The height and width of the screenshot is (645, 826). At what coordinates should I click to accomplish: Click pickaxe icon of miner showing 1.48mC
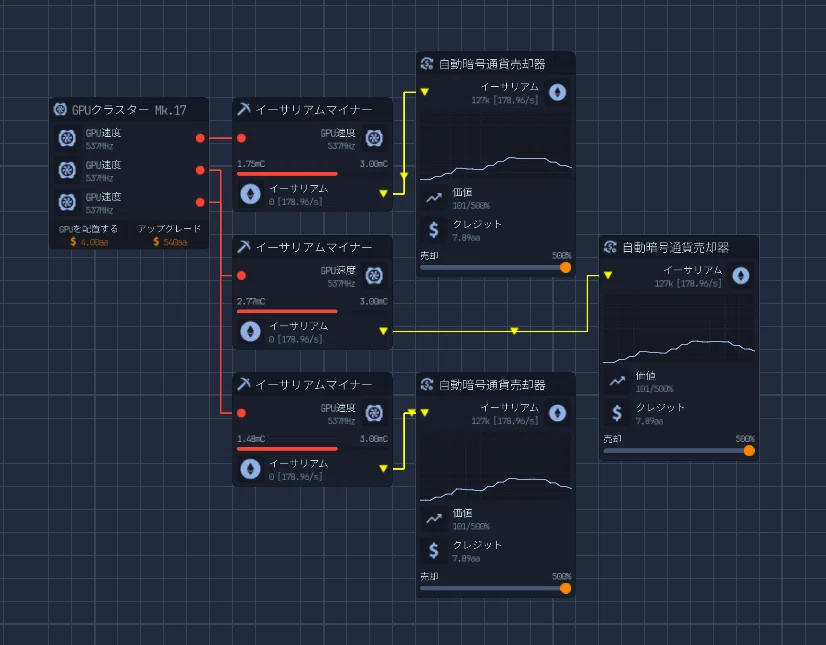243,384
